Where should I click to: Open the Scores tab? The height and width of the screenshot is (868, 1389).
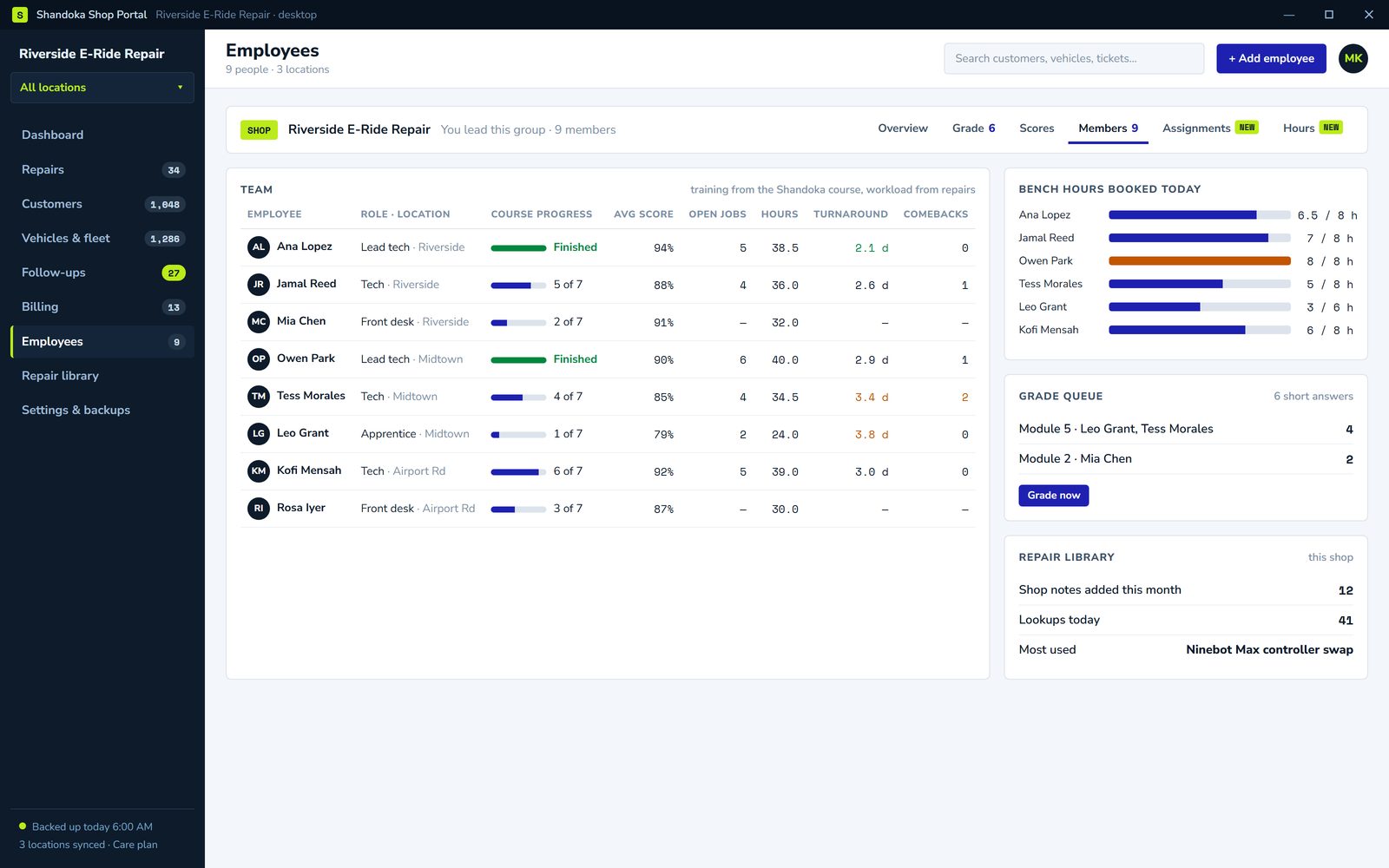tap(1037, 128)
